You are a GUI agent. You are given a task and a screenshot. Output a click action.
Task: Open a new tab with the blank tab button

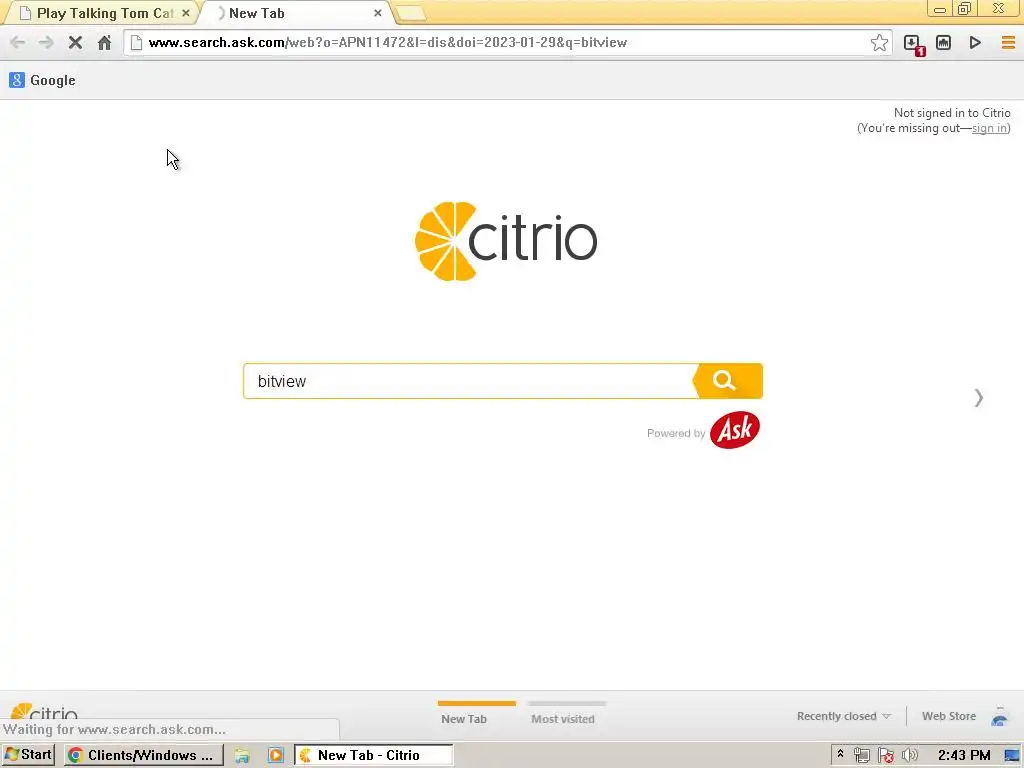coord(410,13)
